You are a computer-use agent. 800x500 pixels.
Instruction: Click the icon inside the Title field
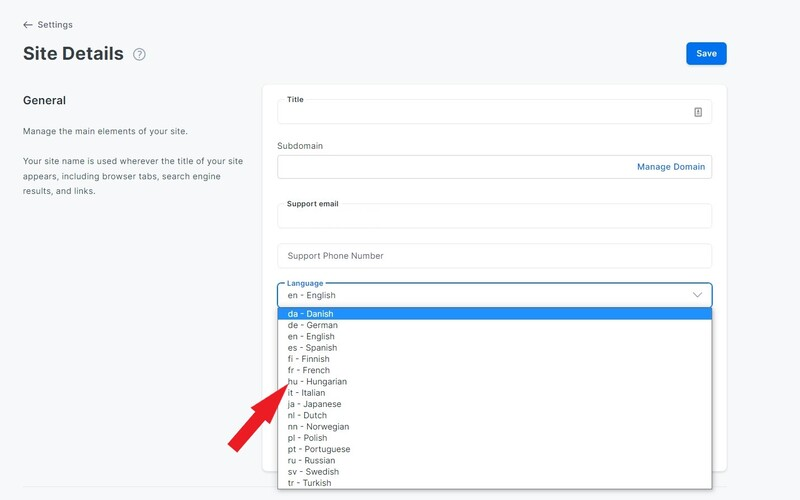pyautogui.click(x=698, y=112)
